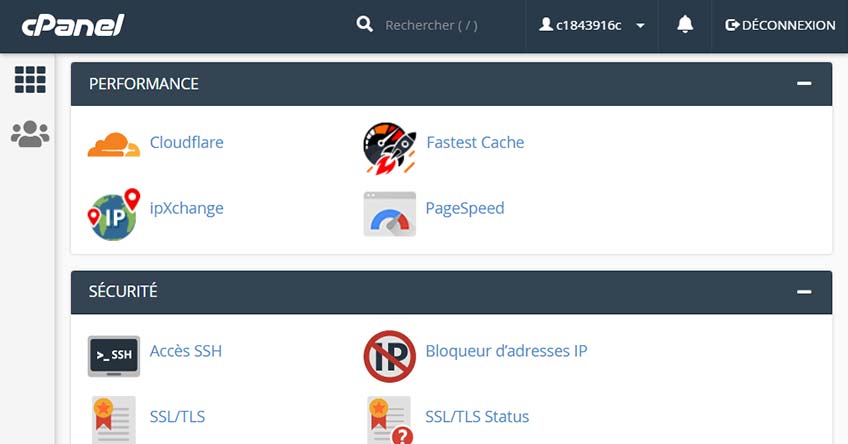Open the SSL/TLS link
Image resolution: width=848 pixels, height=444 pixels.
(177, 416)
